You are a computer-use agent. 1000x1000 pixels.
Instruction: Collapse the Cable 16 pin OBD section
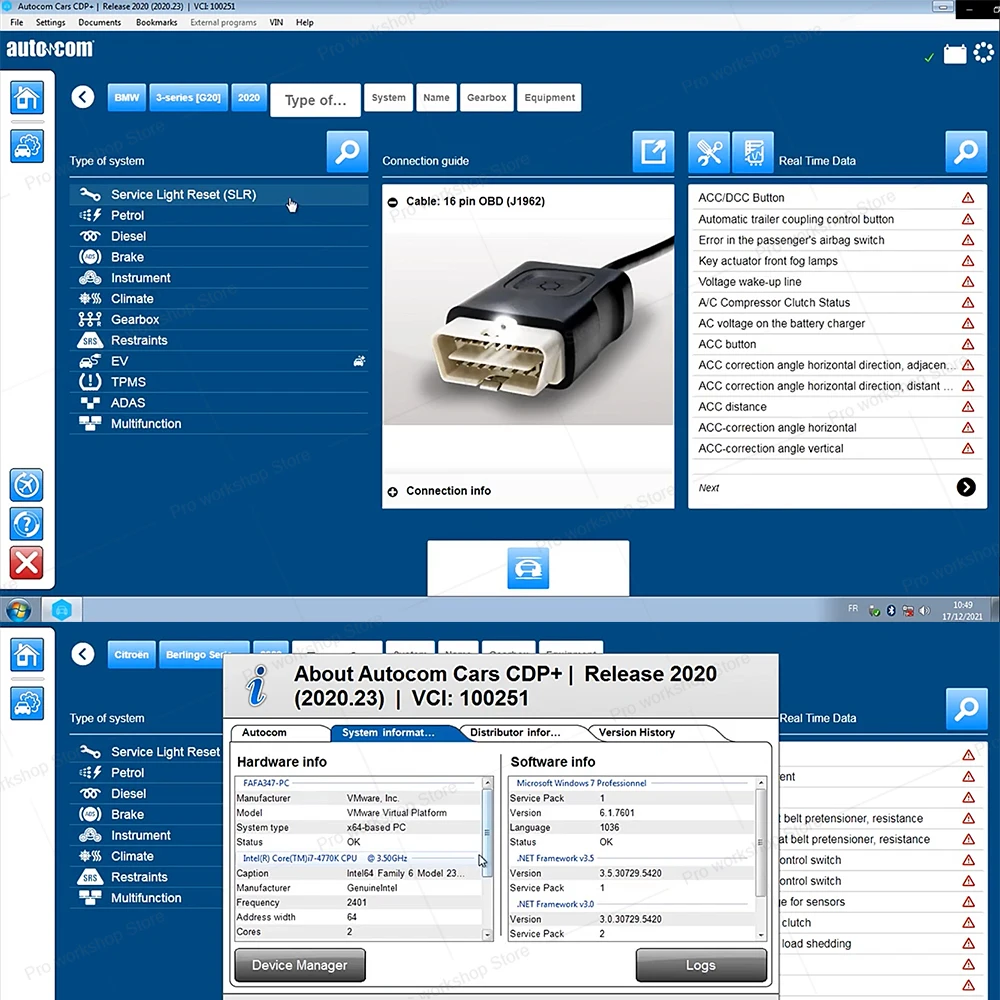(392, 202)
